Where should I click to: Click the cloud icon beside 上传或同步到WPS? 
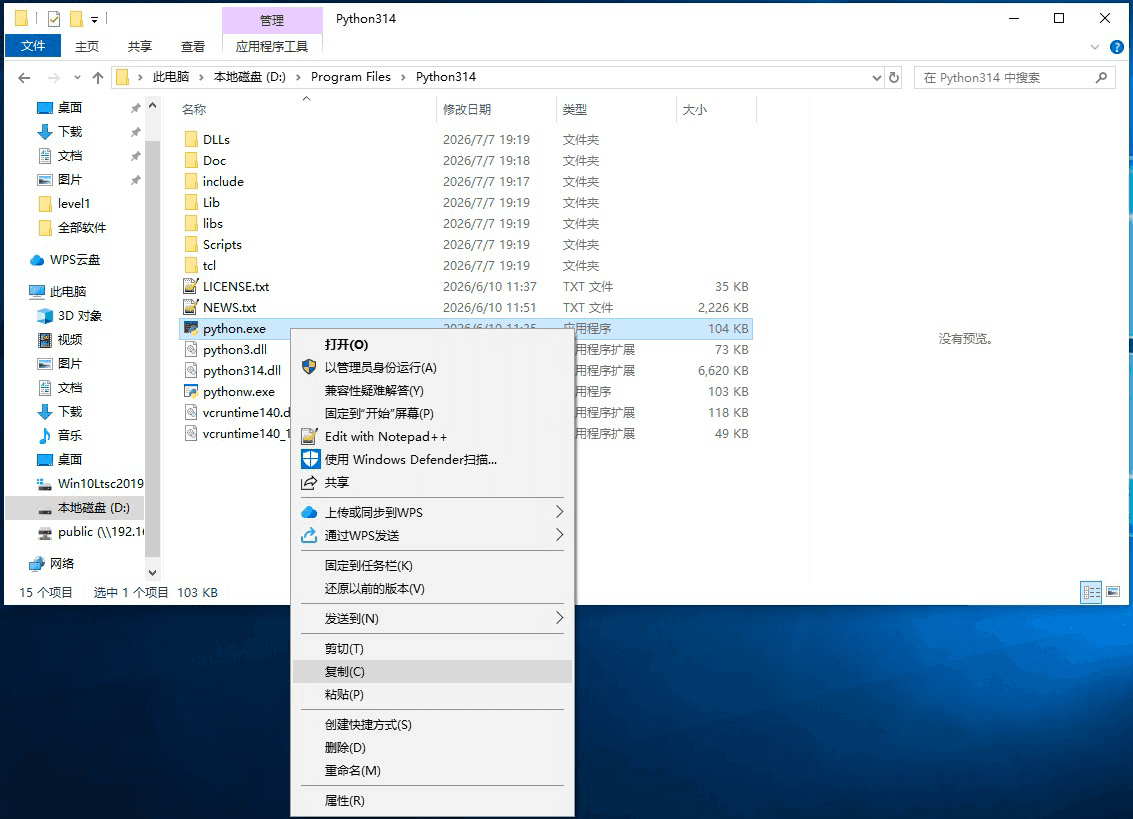coord(309,513)
